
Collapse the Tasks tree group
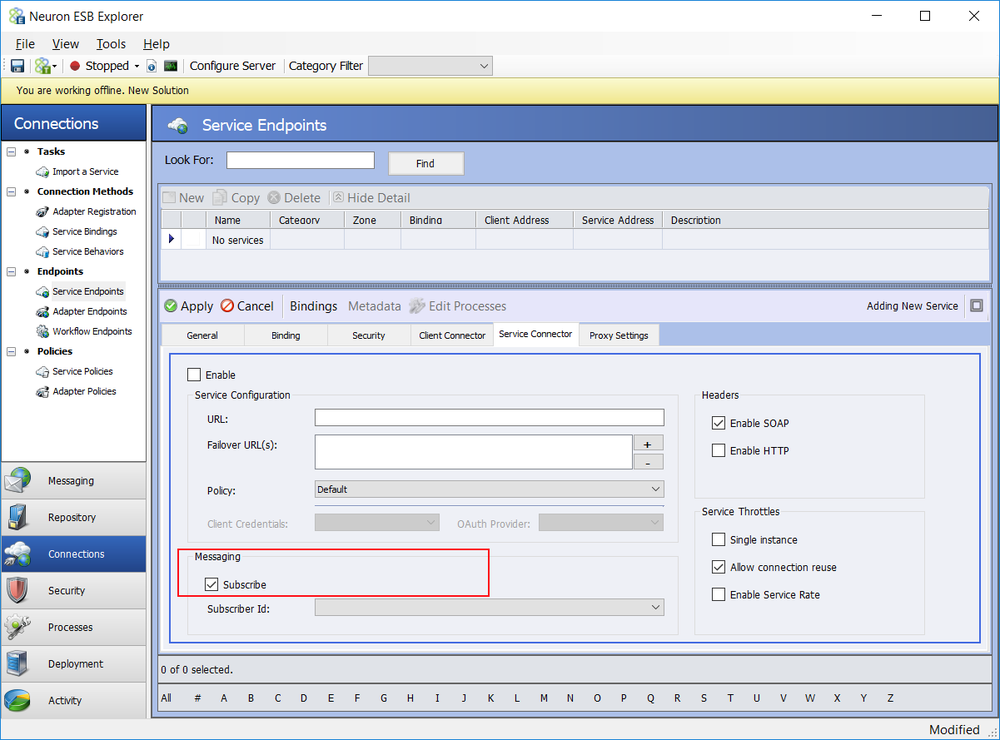tap(11, 152)
